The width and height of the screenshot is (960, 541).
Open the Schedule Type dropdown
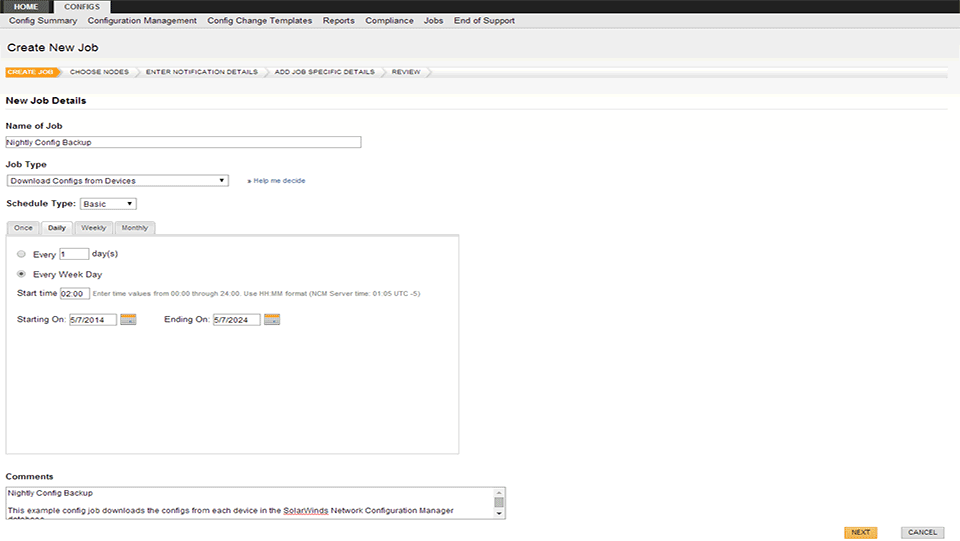[x=109, y=204]
